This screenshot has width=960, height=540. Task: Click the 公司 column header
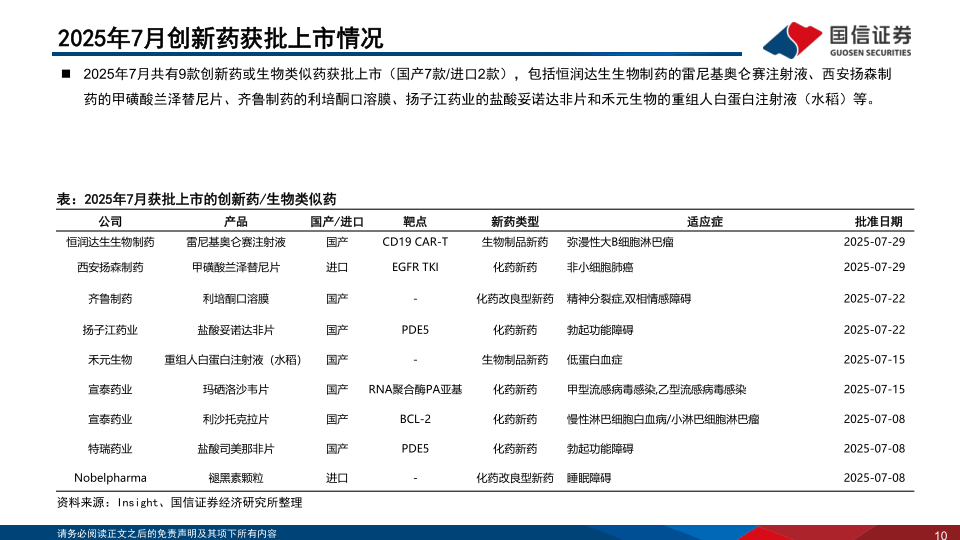(110, 222)
